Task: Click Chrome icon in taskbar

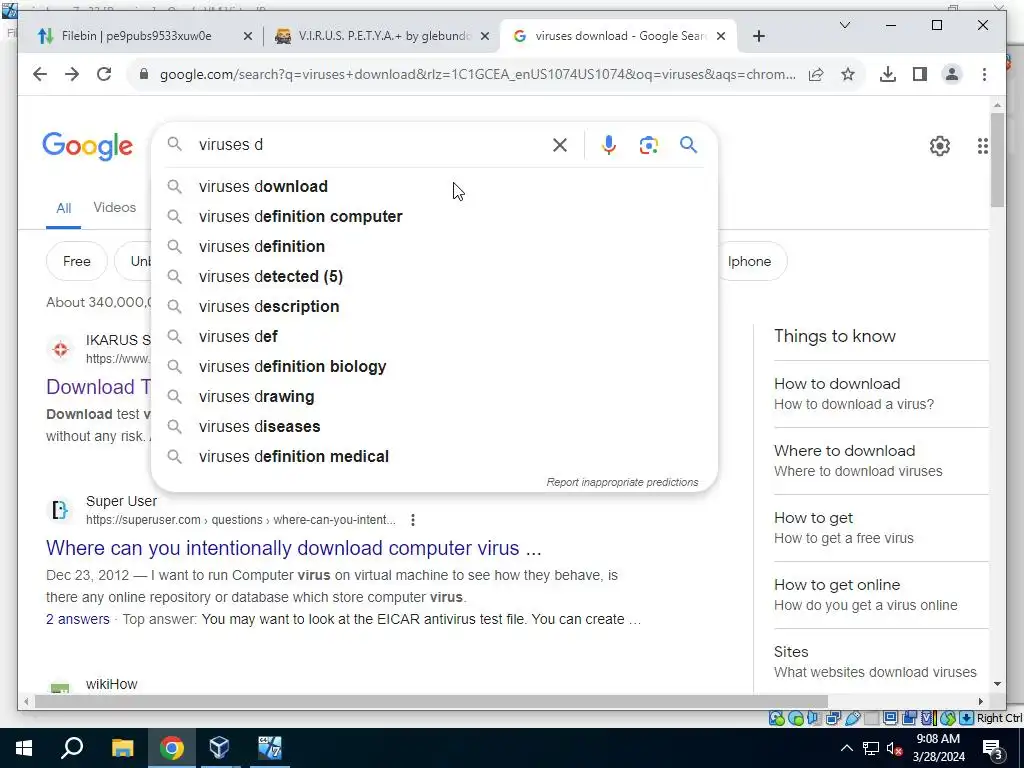Action: [x=172, y=748]
